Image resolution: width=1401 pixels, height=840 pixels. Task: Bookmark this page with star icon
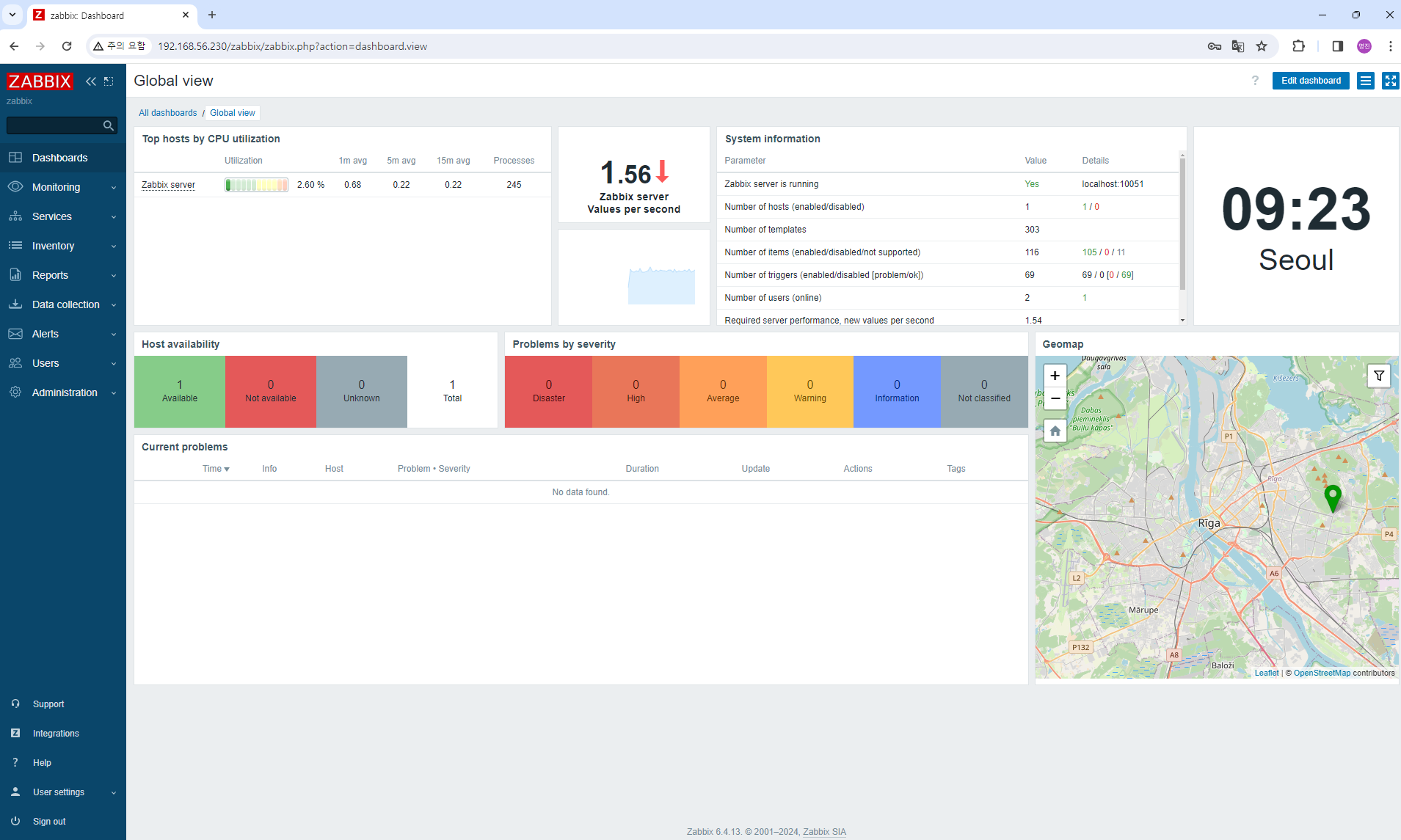click(1262, 46)
